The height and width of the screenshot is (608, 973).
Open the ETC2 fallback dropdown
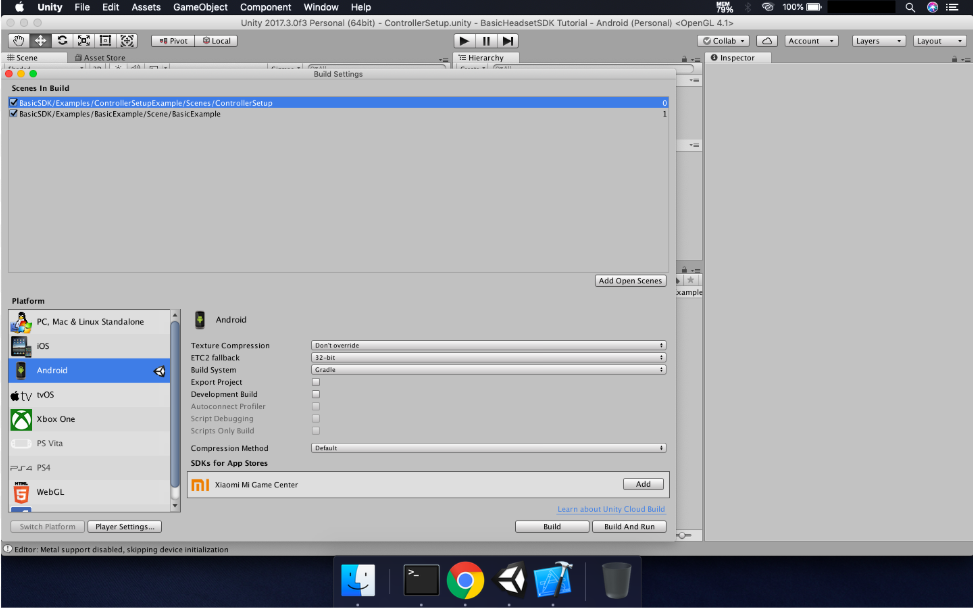pos(488,357)
